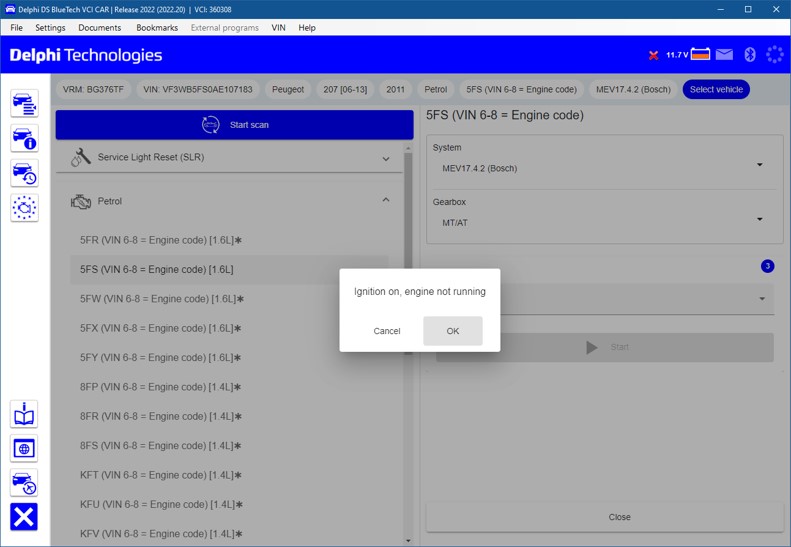Select 5FW engine code [1.6L] entry

click(x=230, y=299)
